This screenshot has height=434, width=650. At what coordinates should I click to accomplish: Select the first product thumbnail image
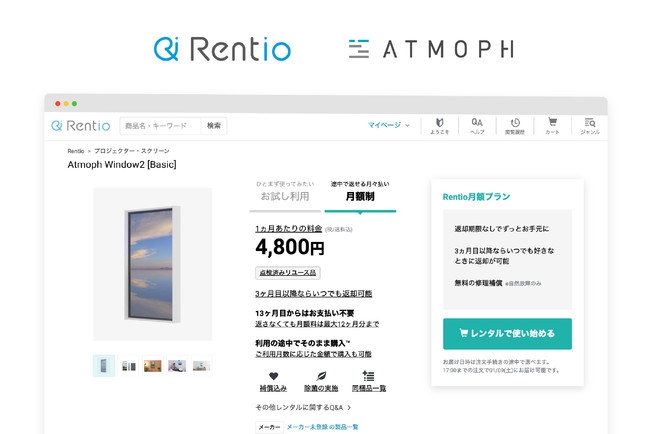pos(104,366)
